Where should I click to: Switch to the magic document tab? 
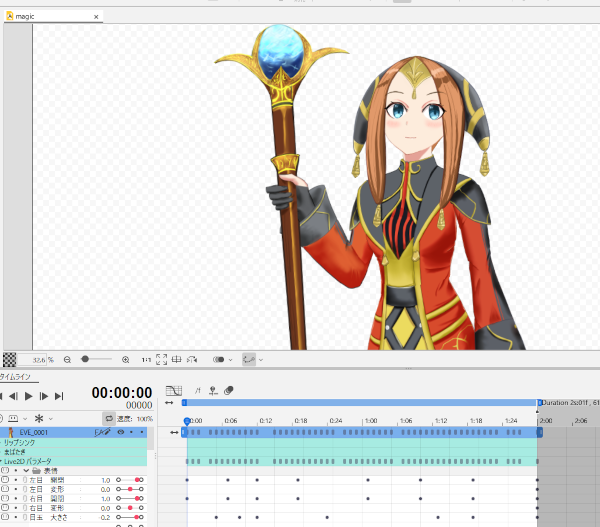(x=53, y=16)
